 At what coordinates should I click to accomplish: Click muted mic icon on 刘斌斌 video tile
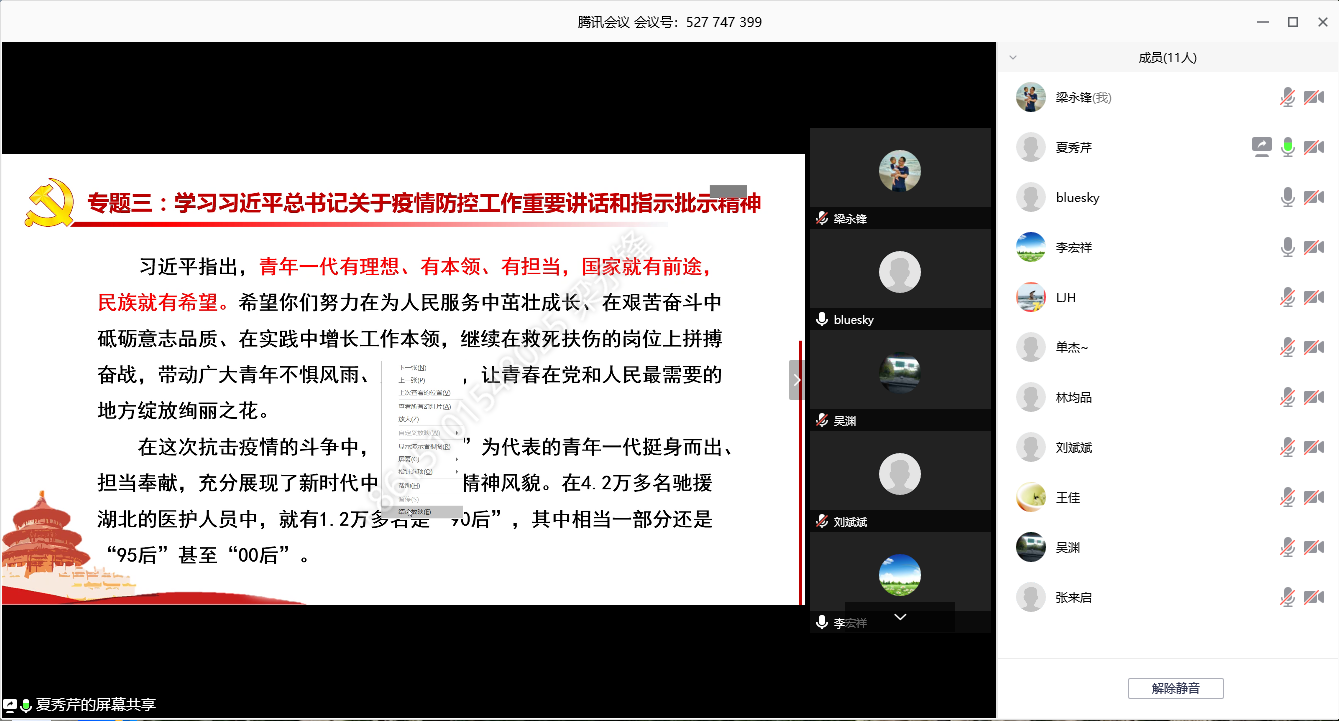(x=822, y=522)
